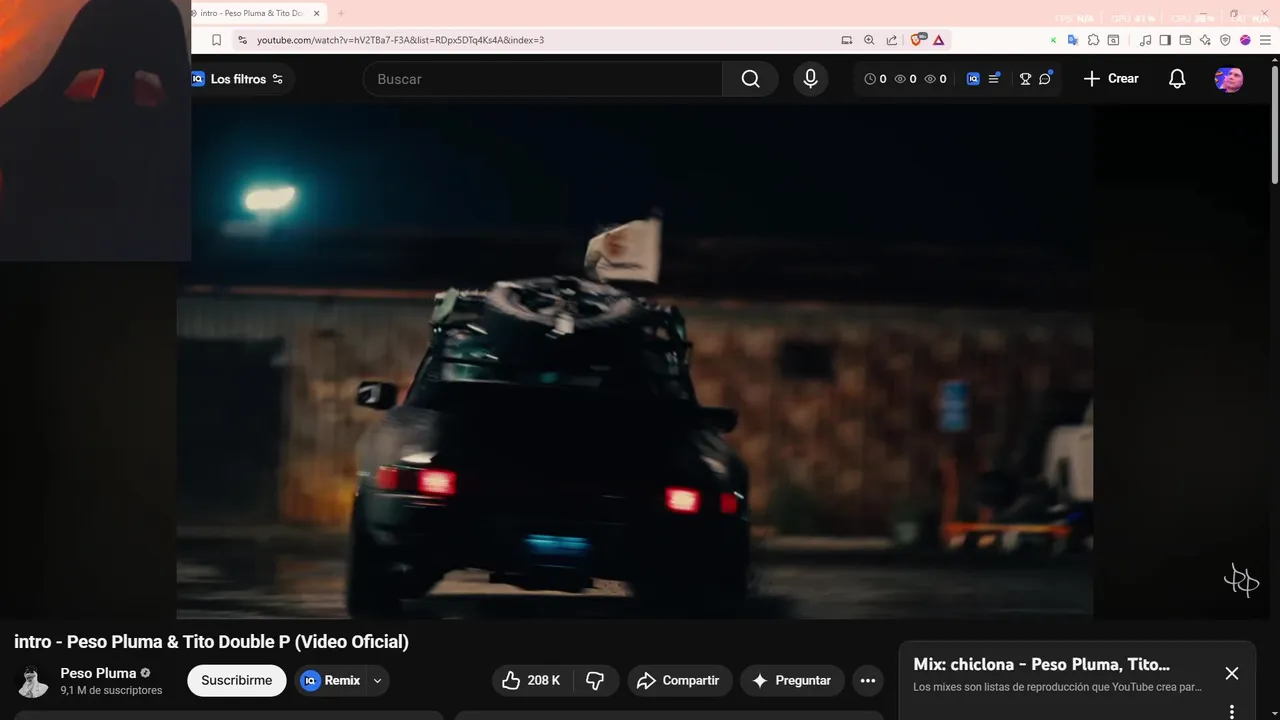Like the video with 208 K thumbs up

point(531,681)
